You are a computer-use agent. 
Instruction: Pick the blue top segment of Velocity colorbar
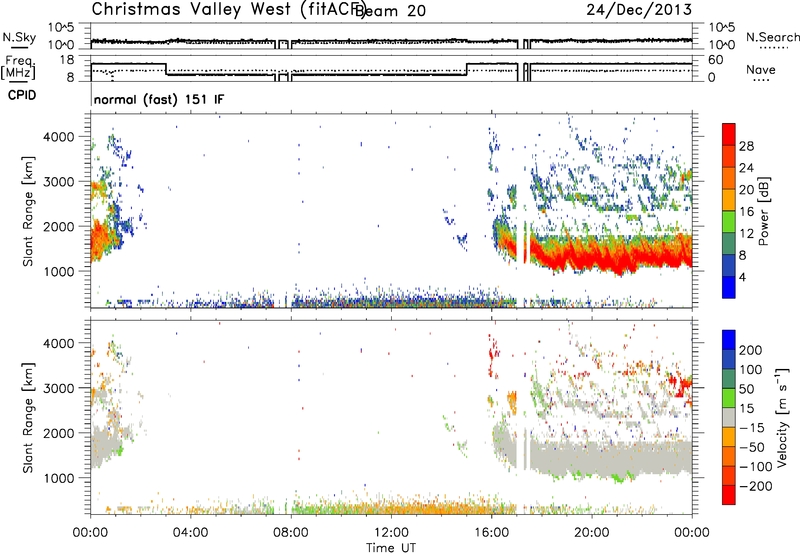(729, 340)
